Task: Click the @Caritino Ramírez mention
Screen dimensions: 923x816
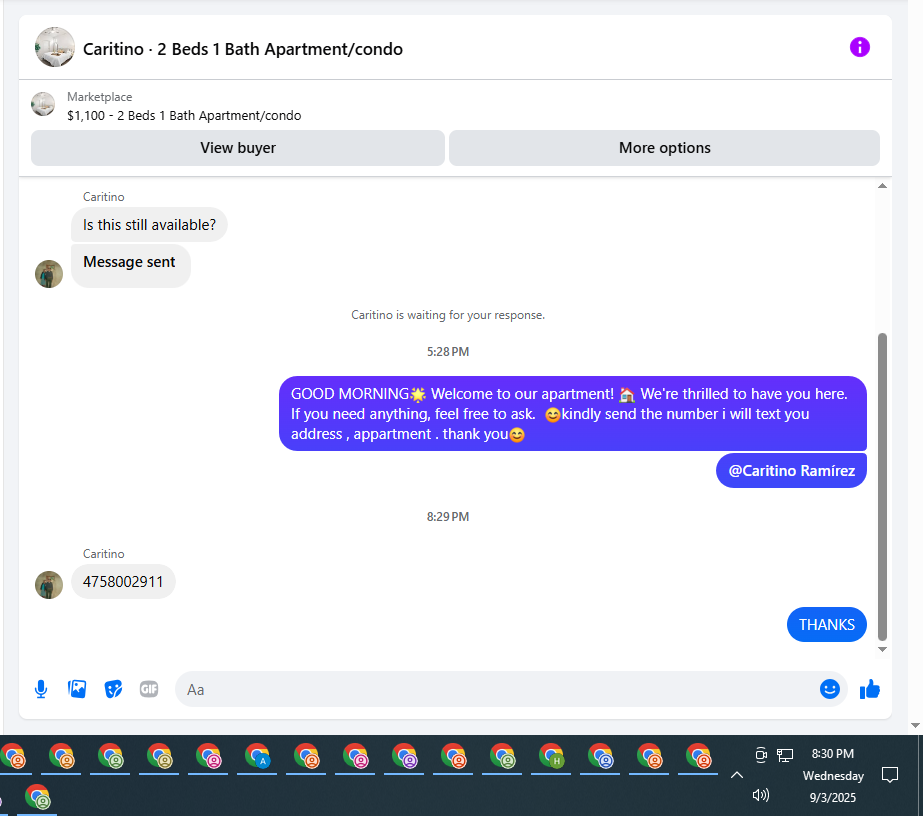Action: pyautogui.click(x=791, y=470)
